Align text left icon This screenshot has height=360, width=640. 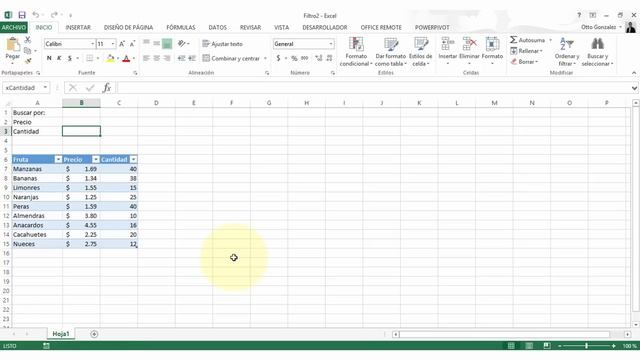point(146,58)
